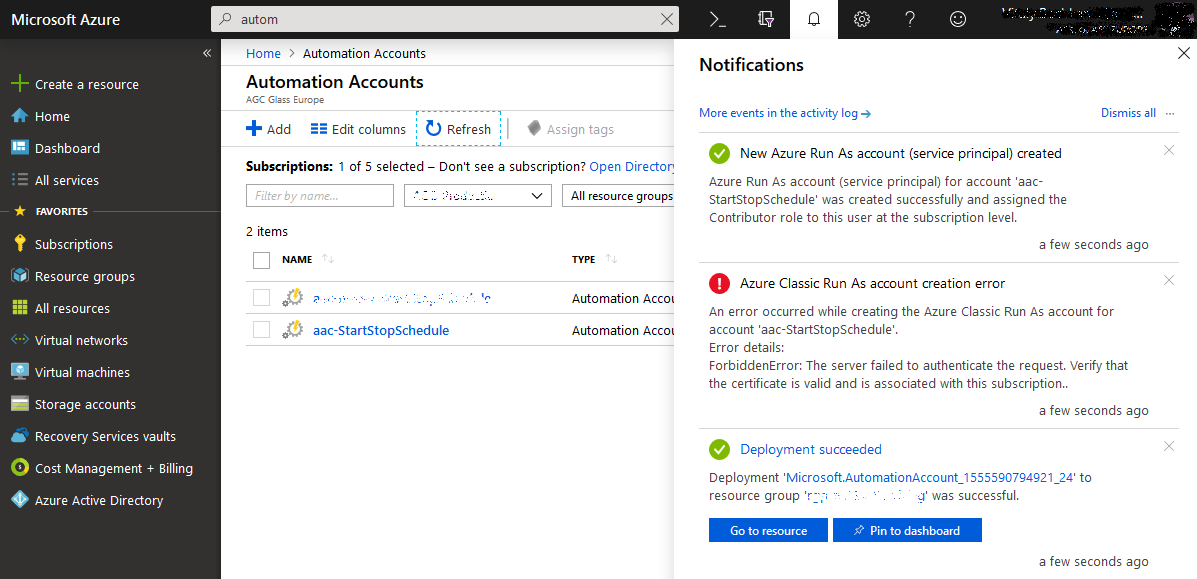Open Virtual networks favorite
This screenshot has width=1197, height=579.
(x=69, y=341)
